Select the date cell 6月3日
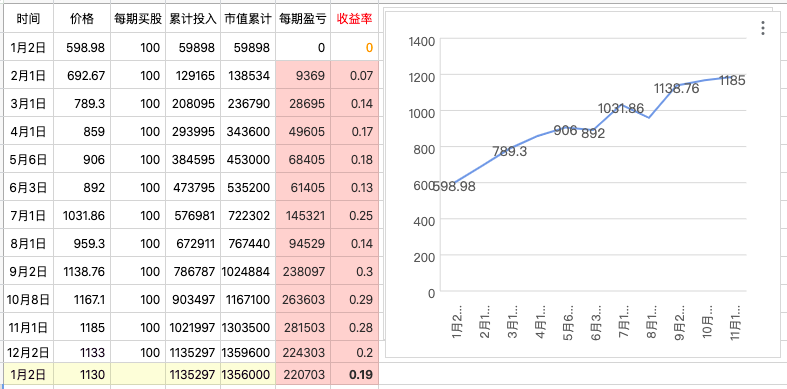This screenshot has height=389, width=787. coord(28,188)
